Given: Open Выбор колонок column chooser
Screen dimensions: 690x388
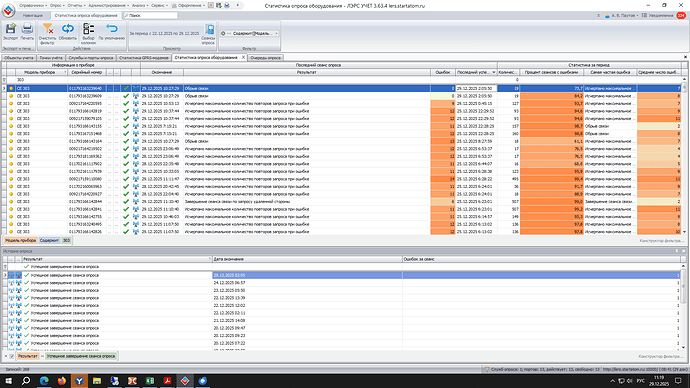Looking at the screenshot, I should (x=88, y=29).
